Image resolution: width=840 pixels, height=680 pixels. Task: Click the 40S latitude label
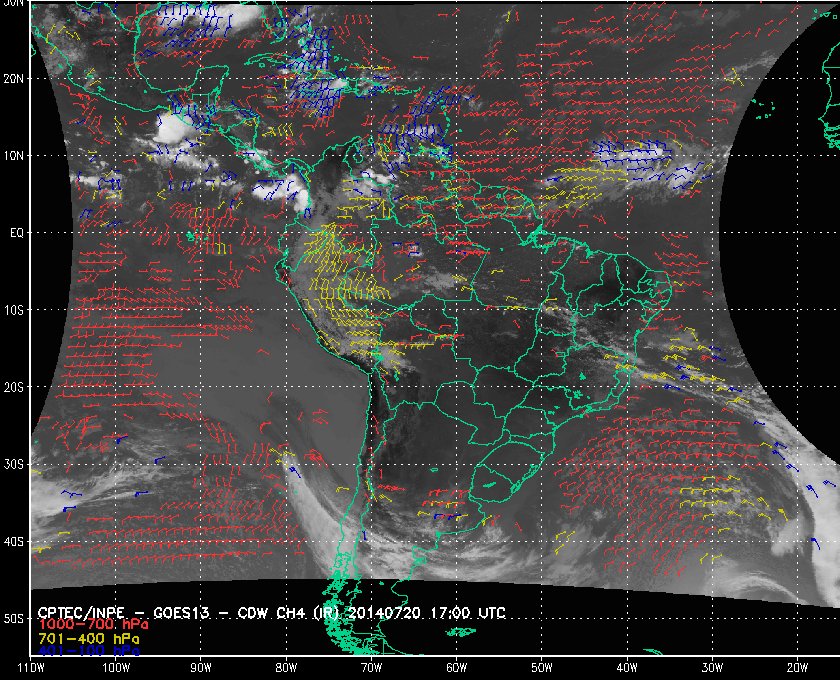[x=14, y=541]
